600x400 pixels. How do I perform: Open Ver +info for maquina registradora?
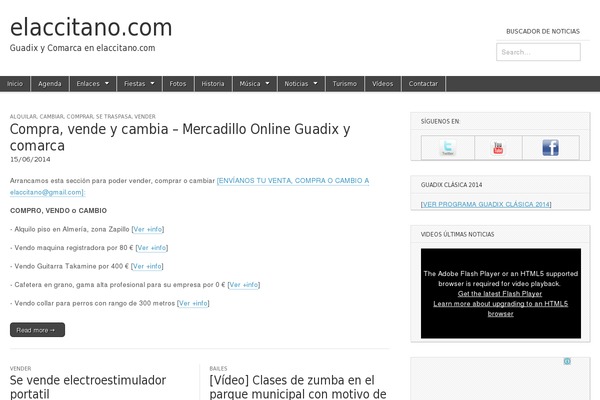(x=152, y=248)
